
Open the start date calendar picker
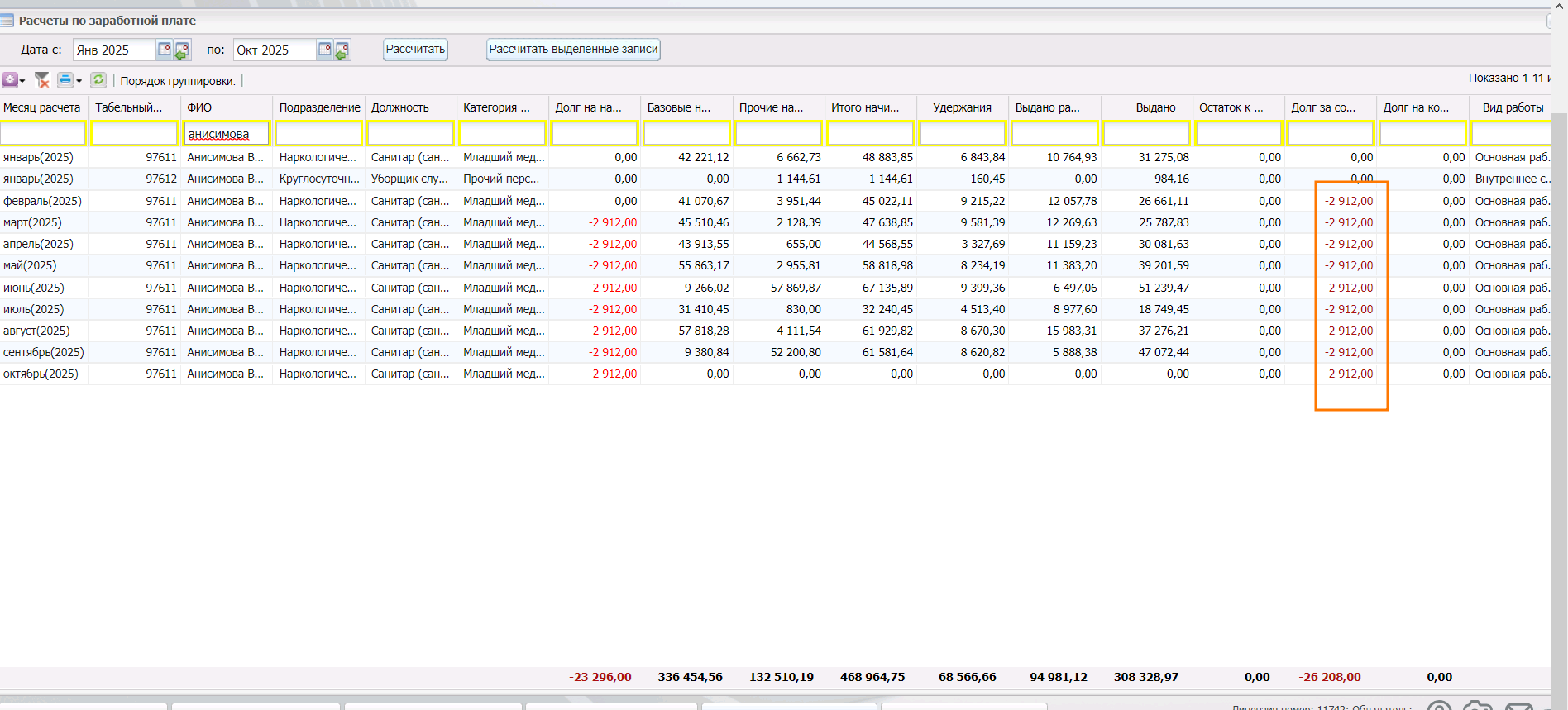pos(164,50)
